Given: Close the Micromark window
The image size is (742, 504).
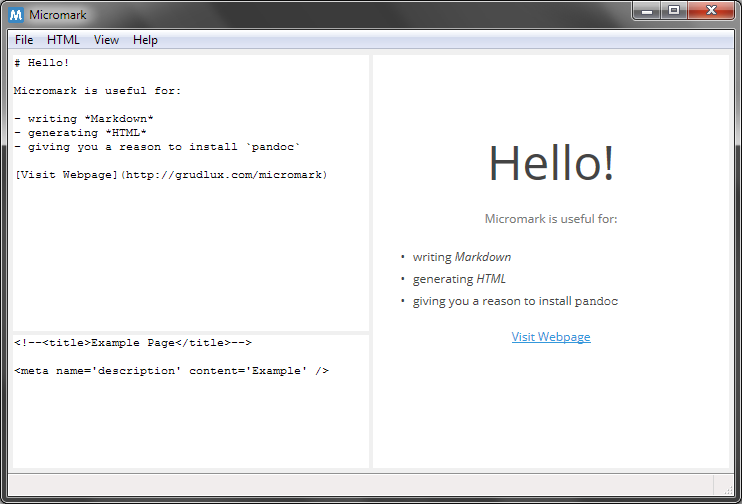Looking at the screenshot, I should (x=711, y=10).
